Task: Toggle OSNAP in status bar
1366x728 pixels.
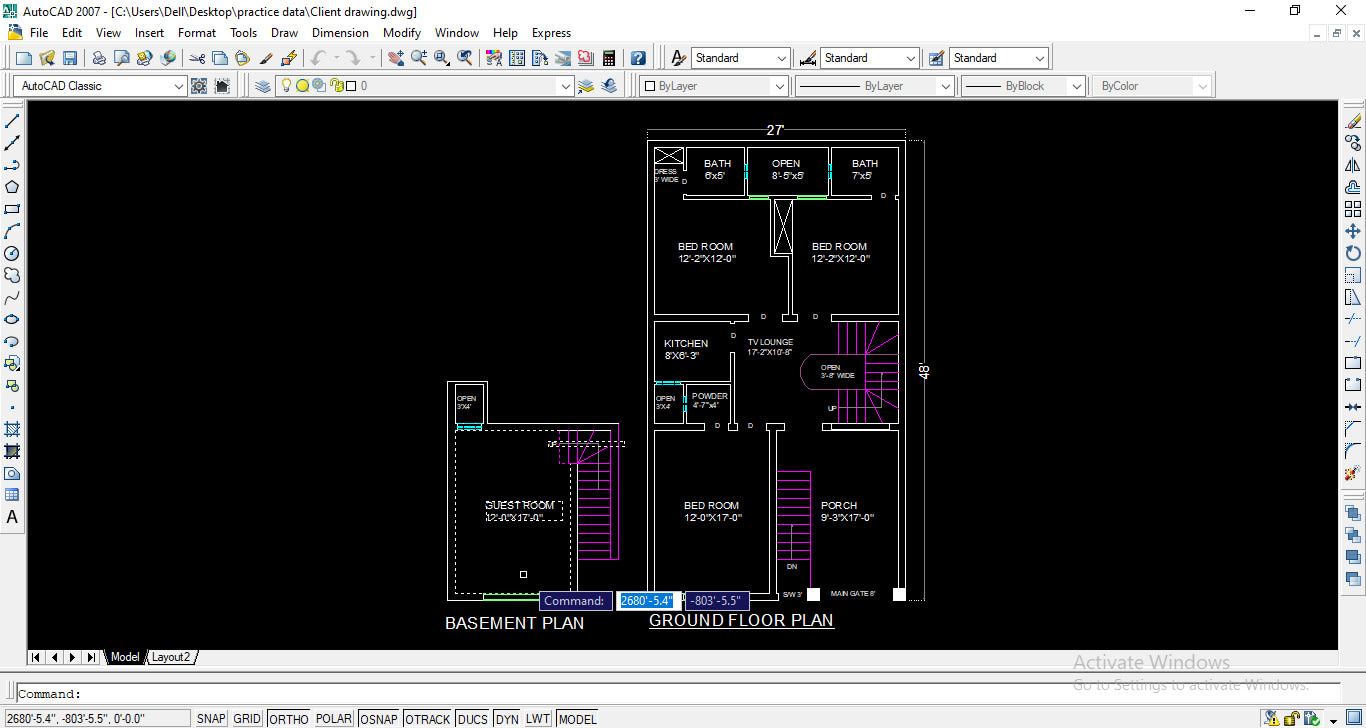Action: [378, 718]
